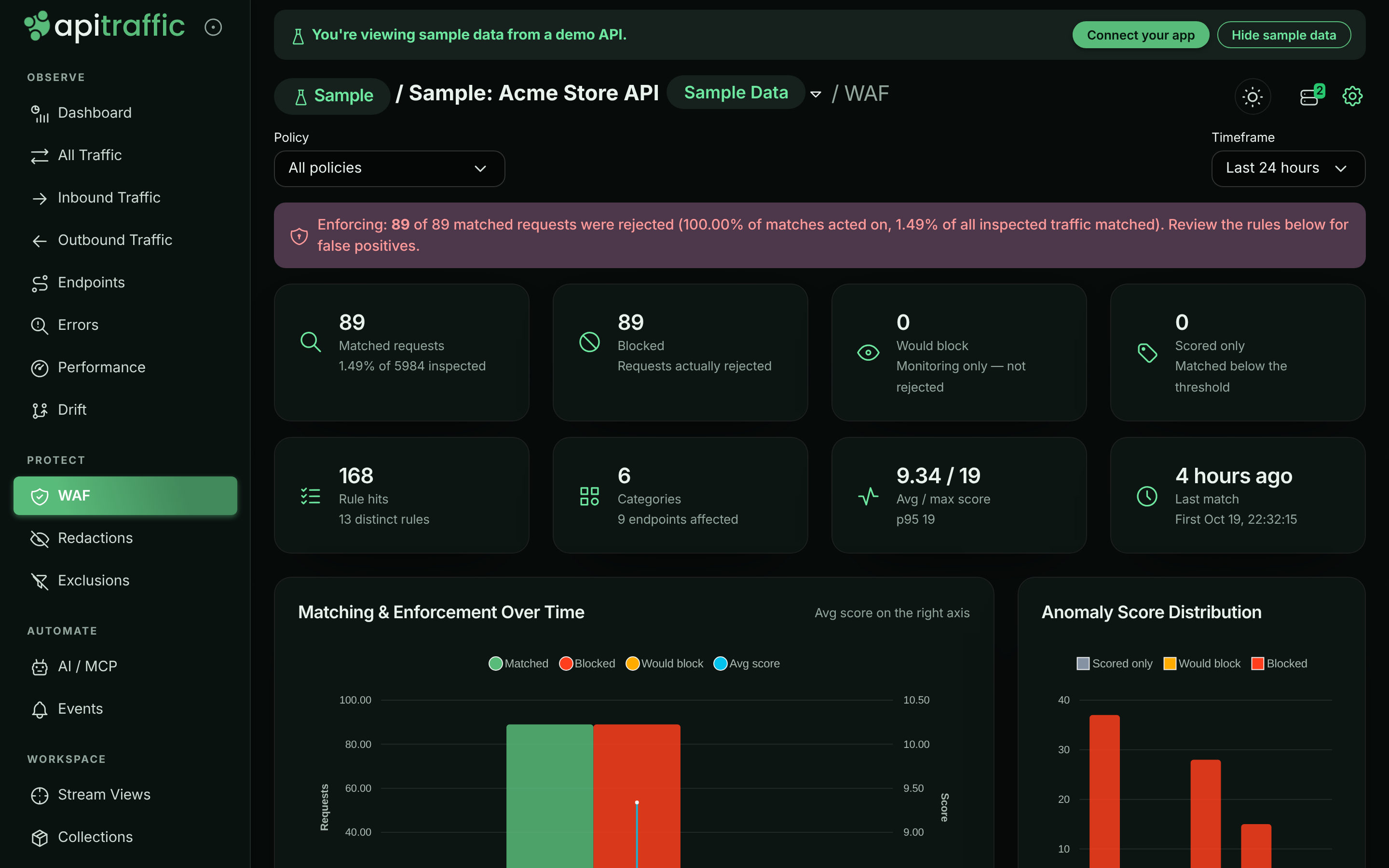Toggle Matched series in chart legend
Viewport: 1389px width, 868px height.
pyautogui.click(x=518, y=664)
